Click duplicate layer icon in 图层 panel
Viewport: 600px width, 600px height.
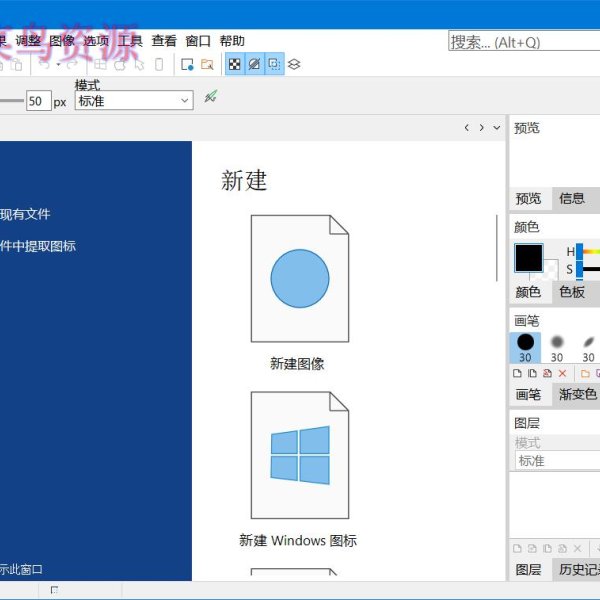click(x=547, y=549)
